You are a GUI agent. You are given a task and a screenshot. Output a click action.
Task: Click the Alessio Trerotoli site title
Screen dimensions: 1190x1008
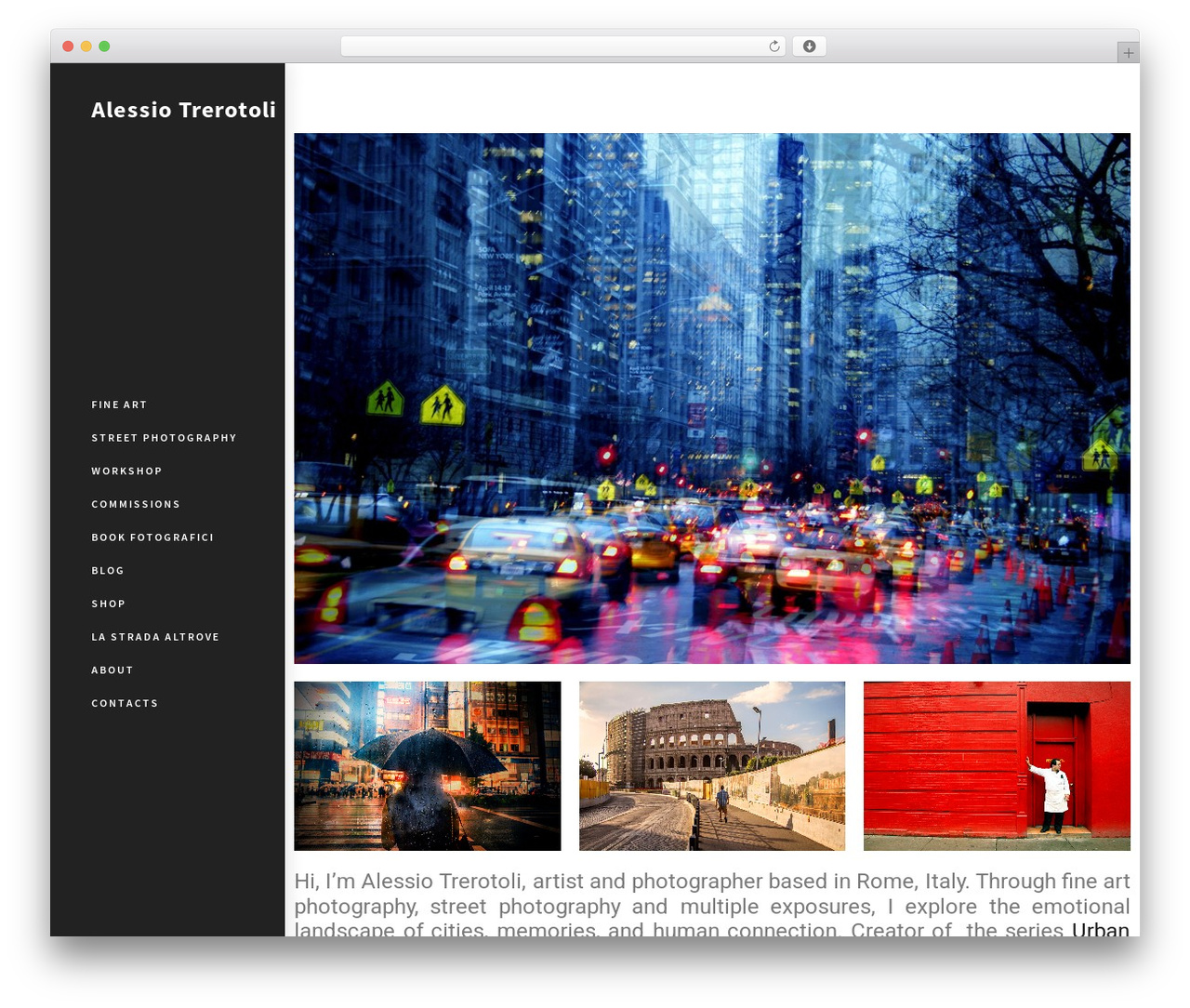(183, 110)
